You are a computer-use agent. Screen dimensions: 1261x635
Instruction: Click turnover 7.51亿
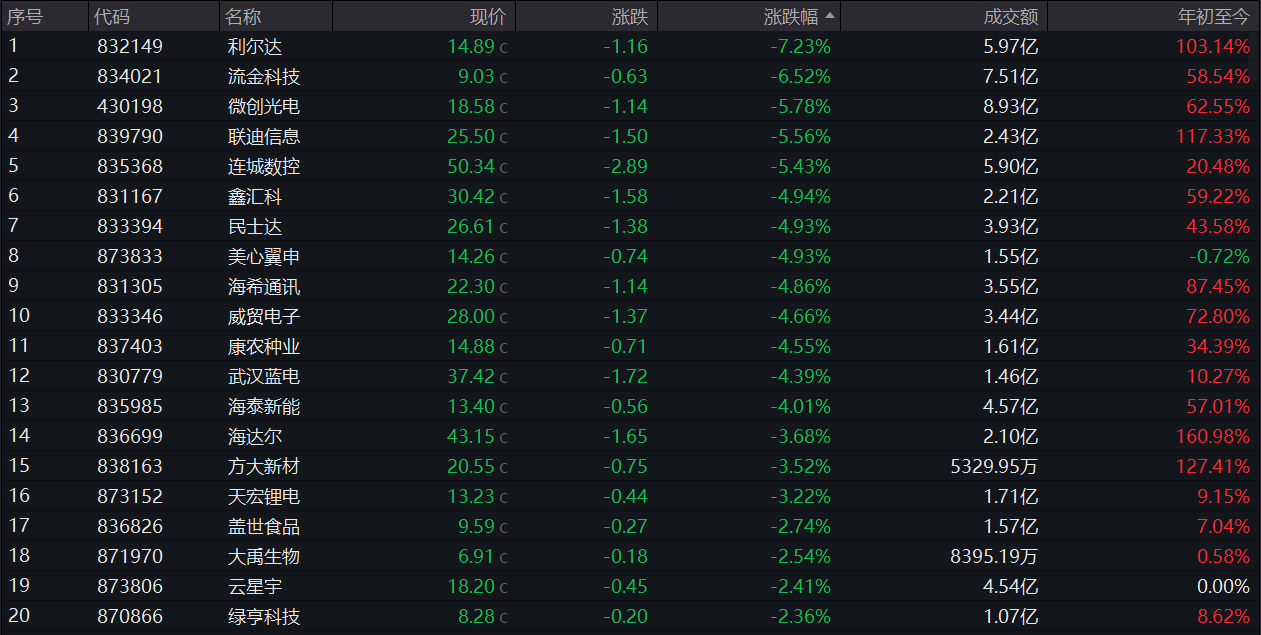click(1012, 76)
